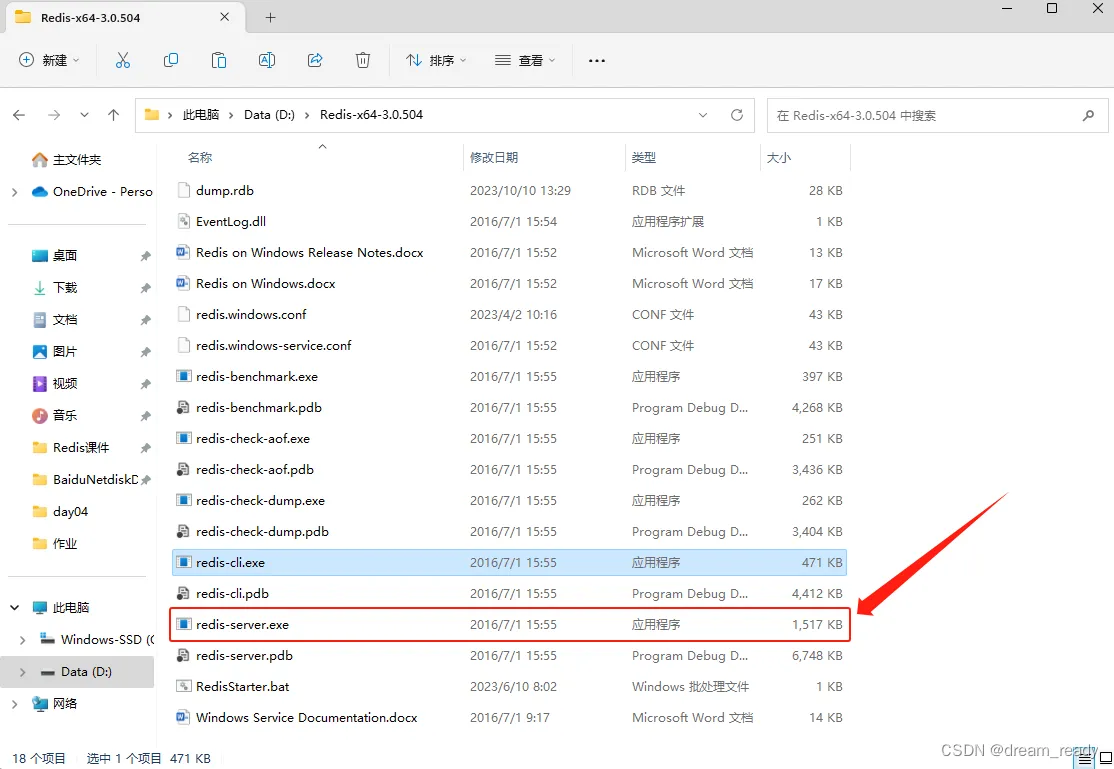This screenshot has height=769, width=1114.
Task: Click the Delete trash icon
Action: tap(362, 60)
